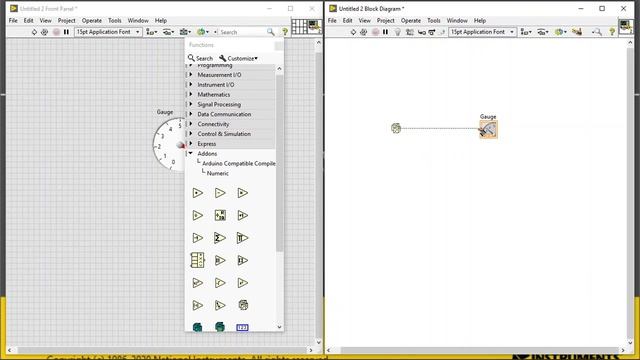
Task: Click the Front Panel VI icon
Action: 315,27
